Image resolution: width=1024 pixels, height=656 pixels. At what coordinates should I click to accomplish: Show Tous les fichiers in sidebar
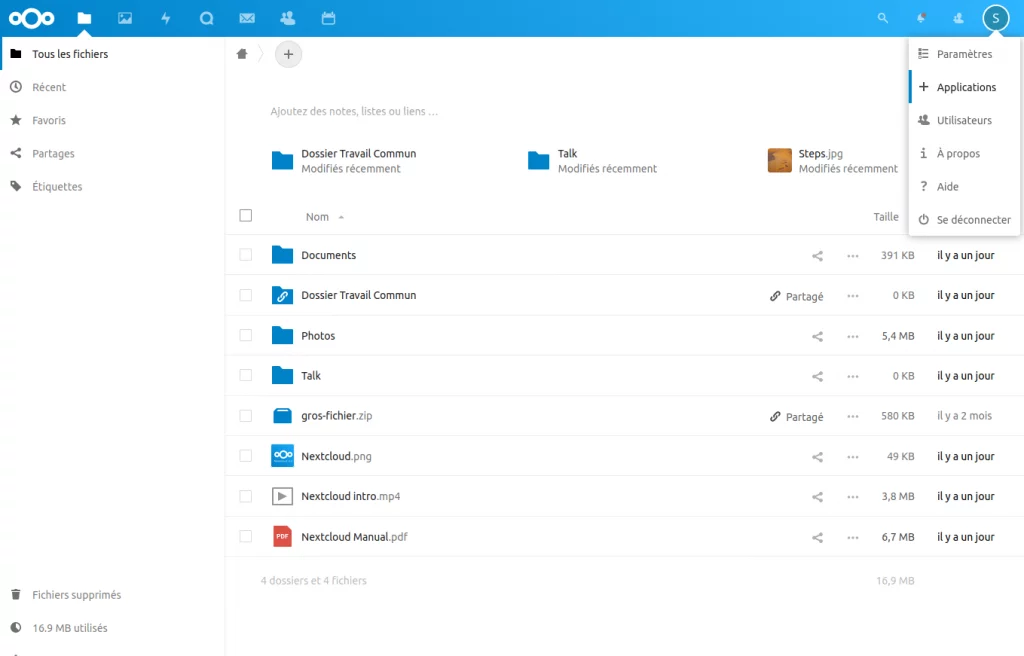click(112, 54)
